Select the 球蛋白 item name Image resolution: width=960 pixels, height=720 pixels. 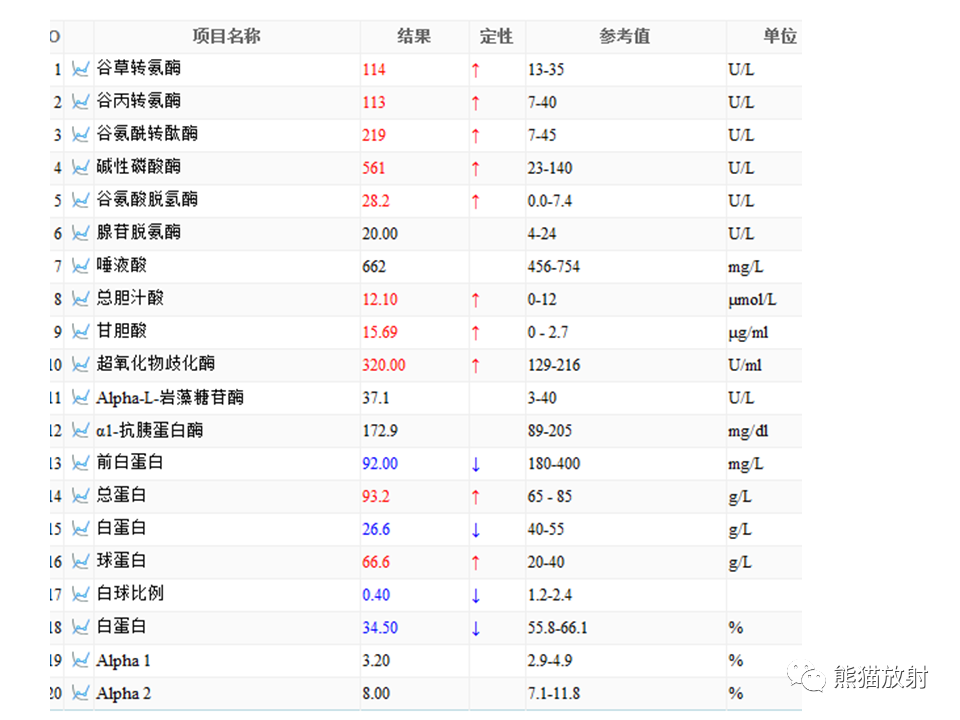pos(121,560)
